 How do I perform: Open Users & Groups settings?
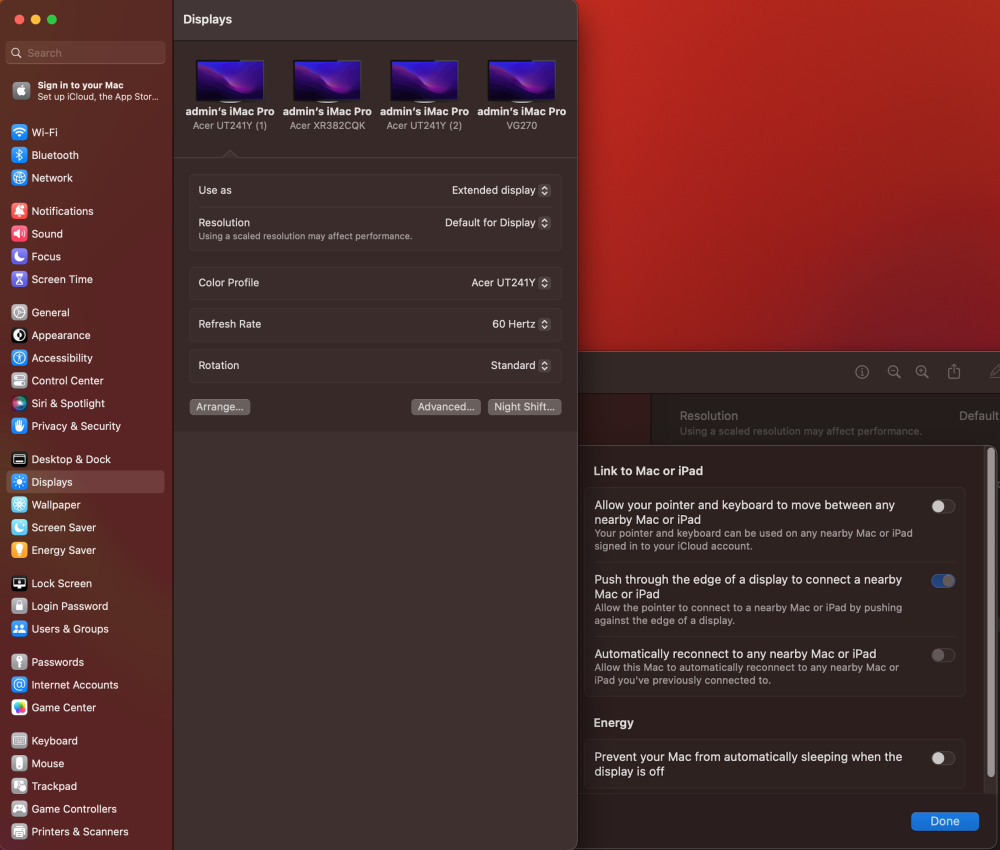click(x=85, y=629)
